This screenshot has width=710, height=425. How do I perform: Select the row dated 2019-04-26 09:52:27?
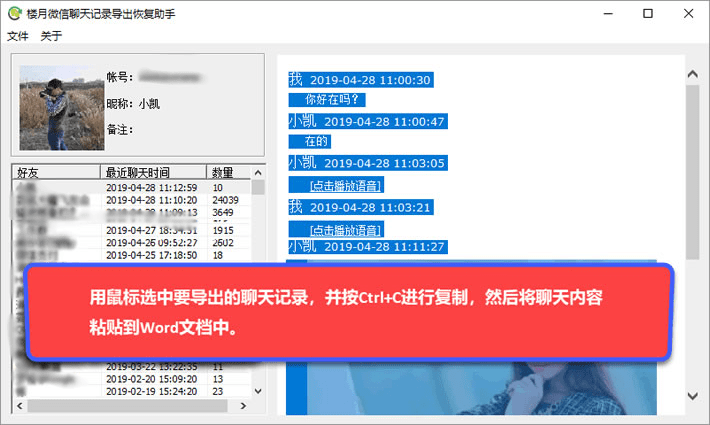click(x=131, y=243)
